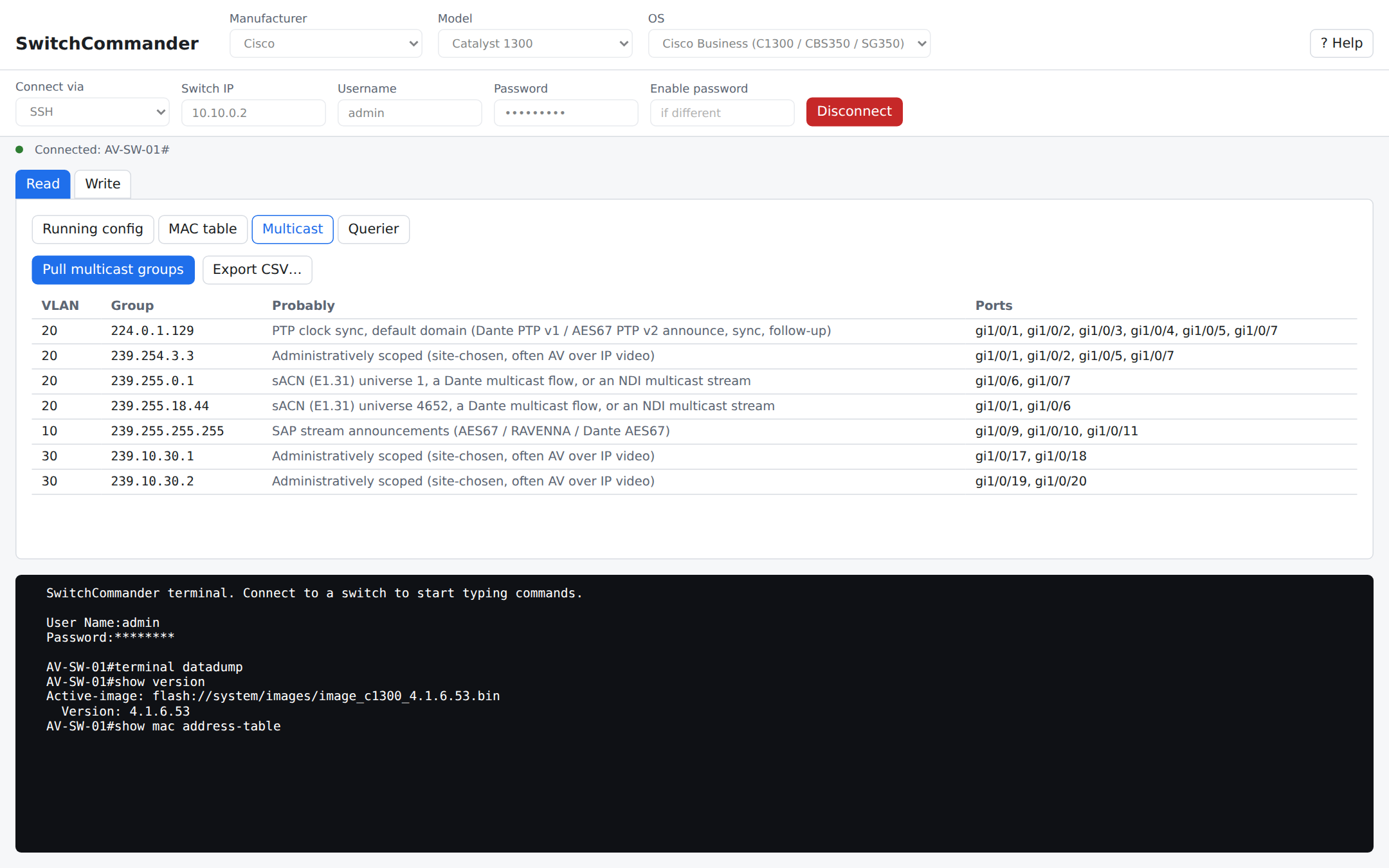
Task: Open the Querier sub-tab
Action: click(374, 229)
